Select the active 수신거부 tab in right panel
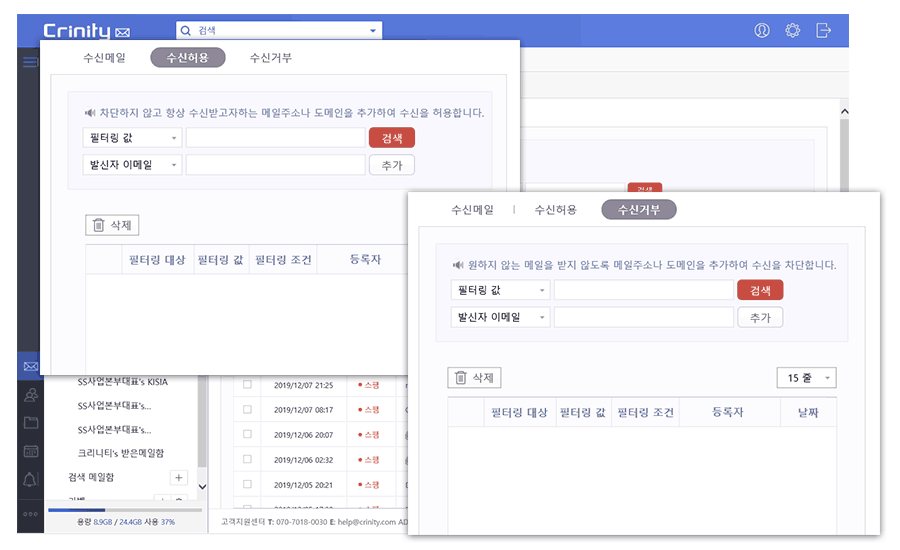This screenshot has height=550, width=900. (x=639, y=210)
